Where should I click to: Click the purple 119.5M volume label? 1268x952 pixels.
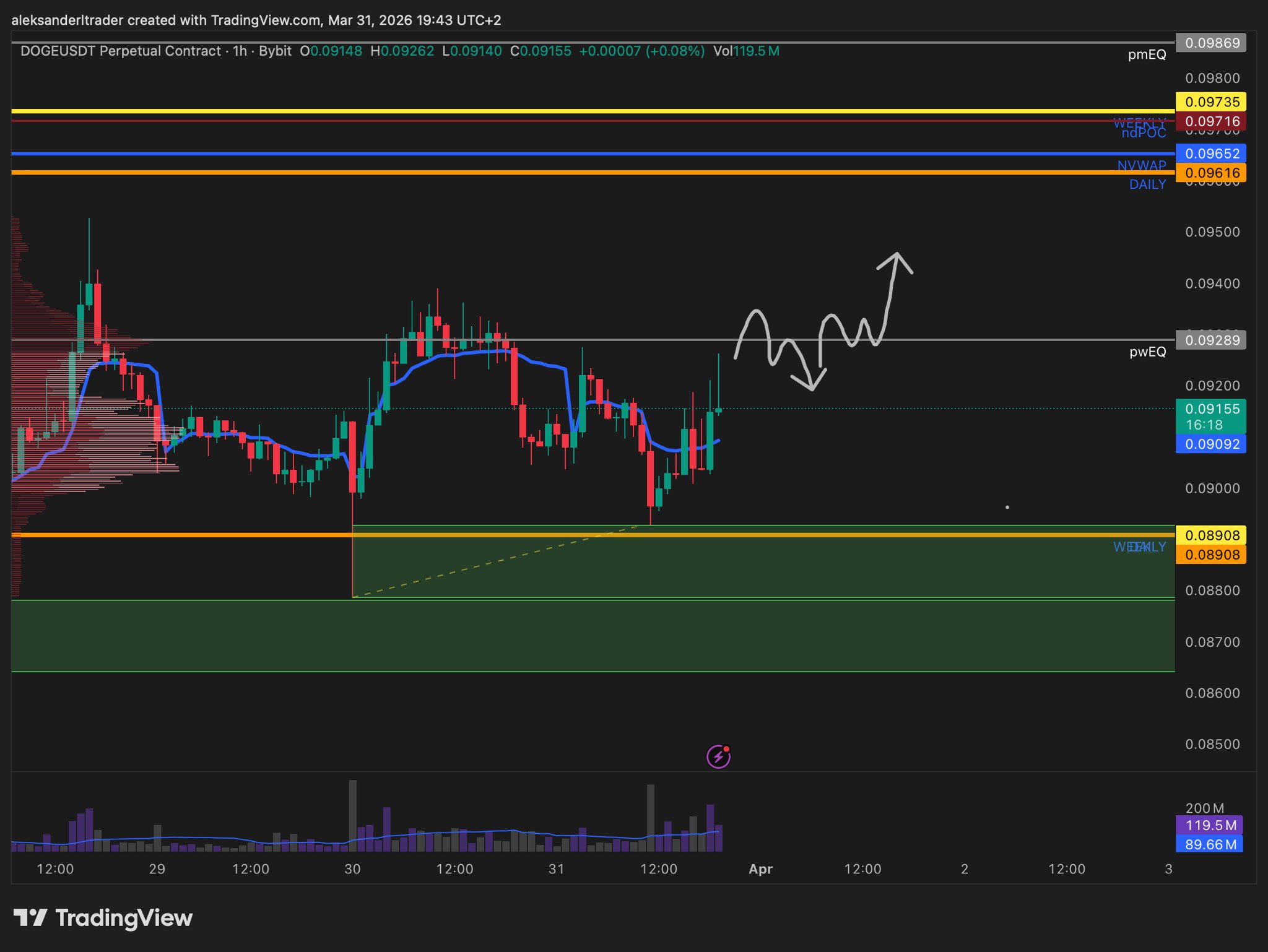[1209, 825]
